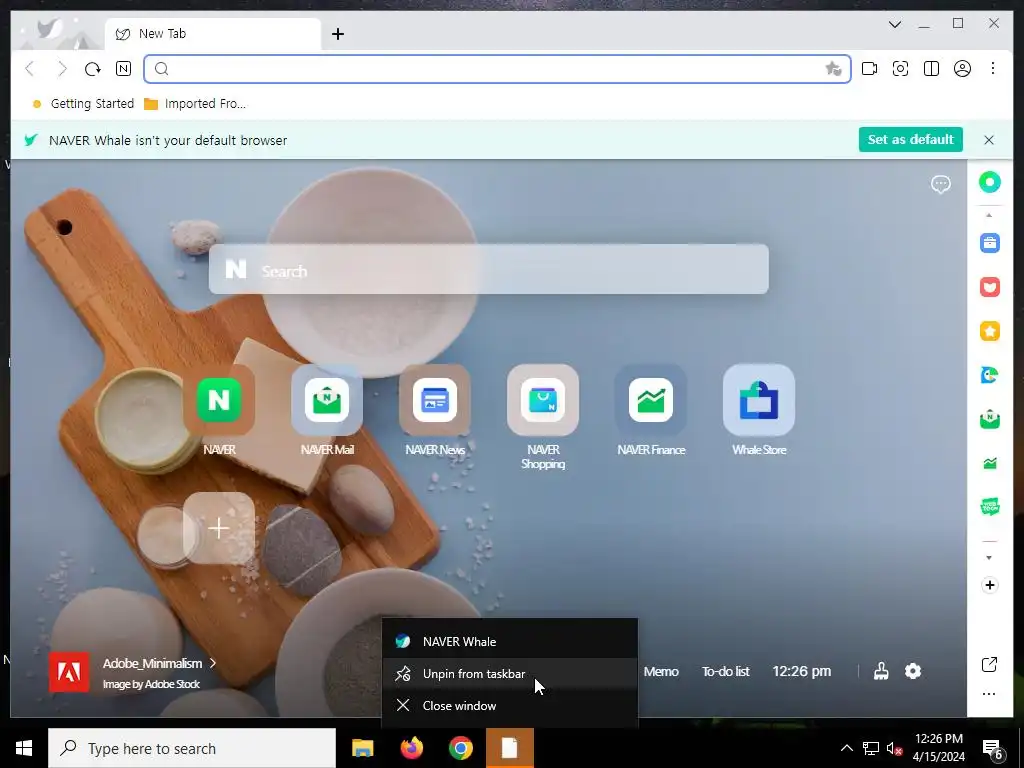Open the Webtoon sidebar icon
The width and height of the screenshot is (1024, 768).
pos(989,507)
